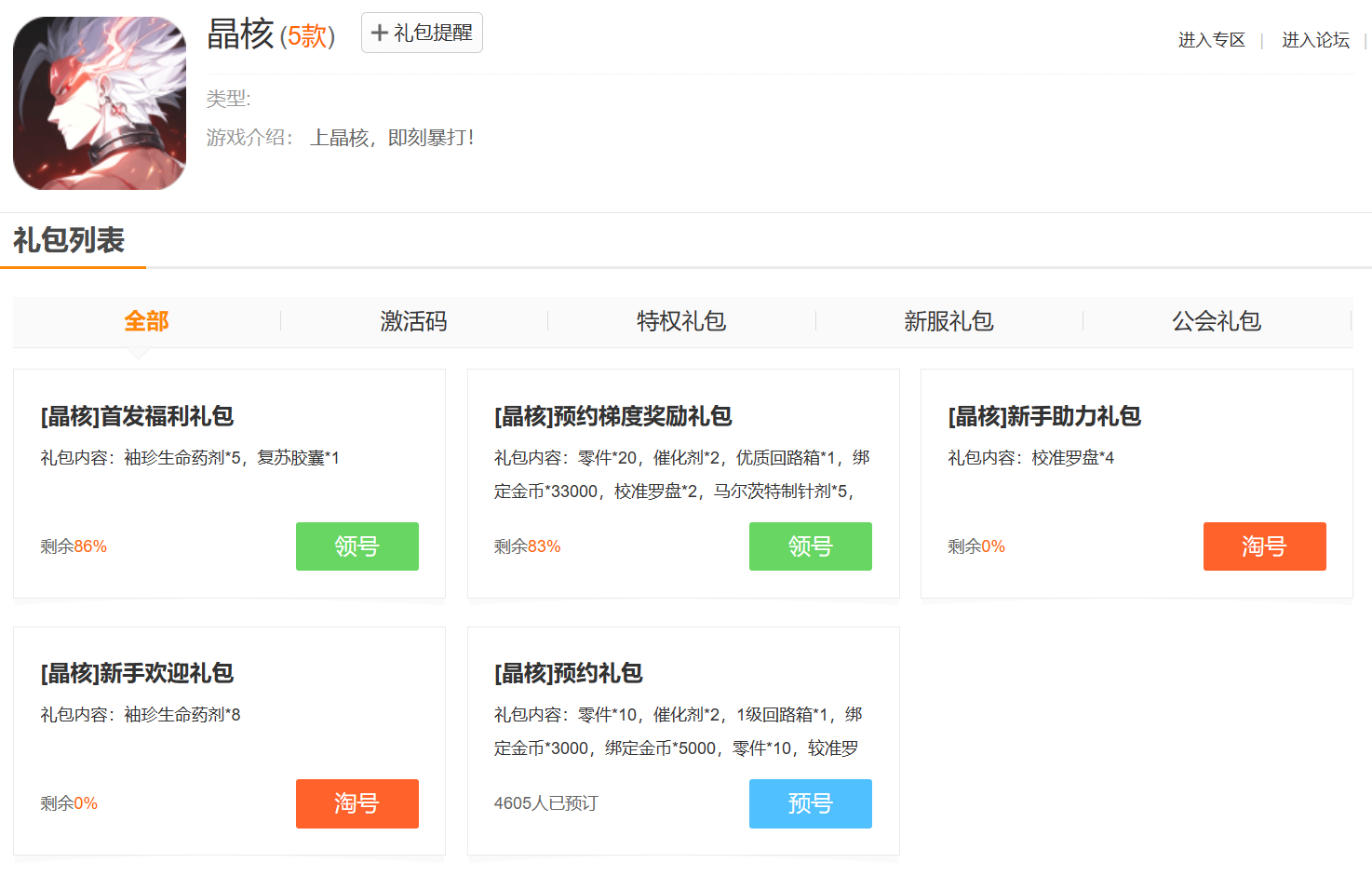Switch to the 激活码 tab
Screen dimensions: 1372x876
tap(413, 321)
